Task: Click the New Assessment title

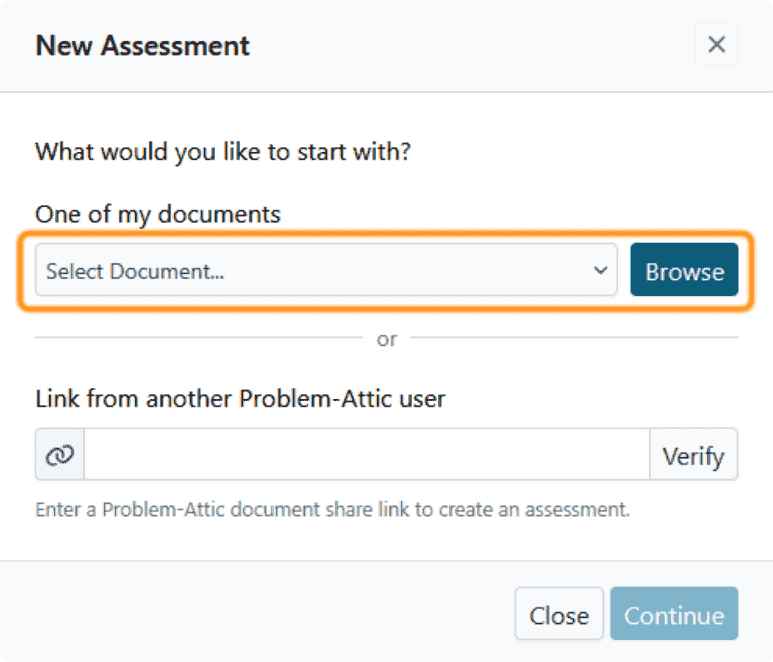Action: pos(143,46)
